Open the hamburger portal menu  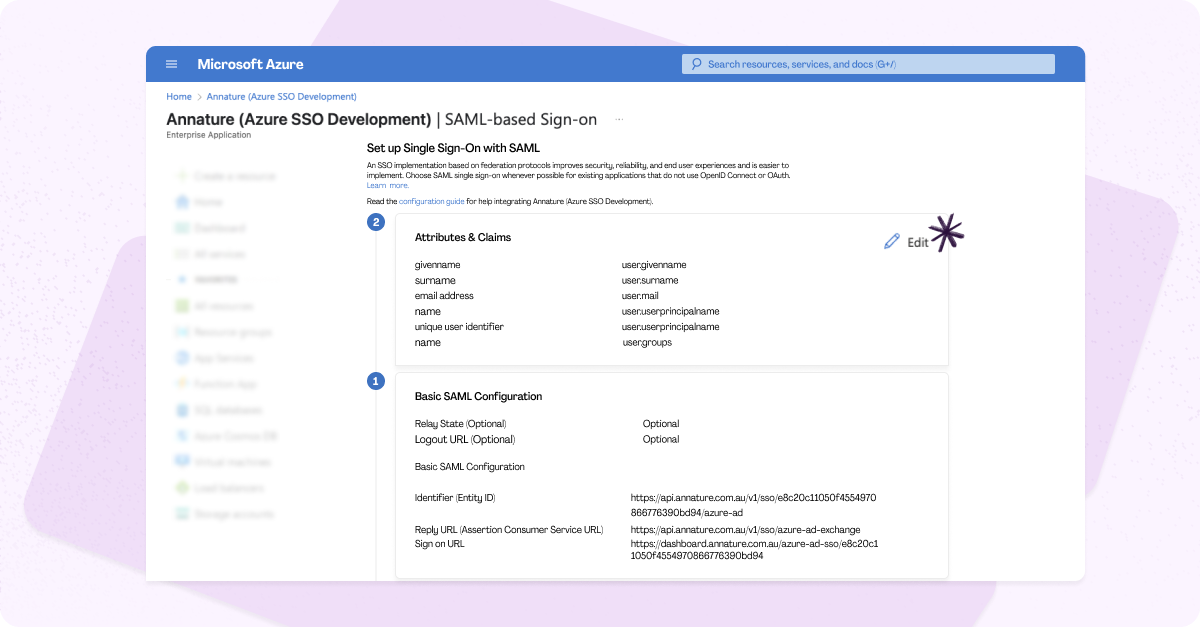pos(171,64)
